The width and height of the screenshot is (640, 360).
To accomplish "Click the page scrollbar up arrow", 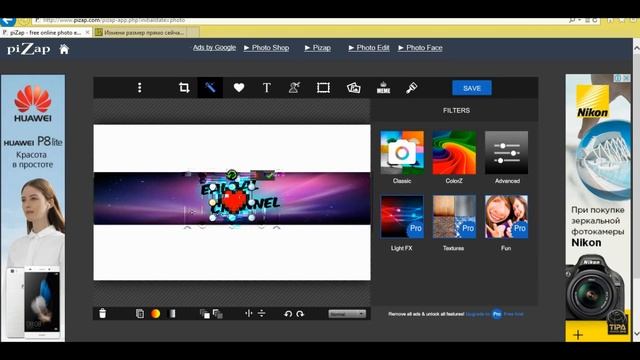I will coord(636,48).
